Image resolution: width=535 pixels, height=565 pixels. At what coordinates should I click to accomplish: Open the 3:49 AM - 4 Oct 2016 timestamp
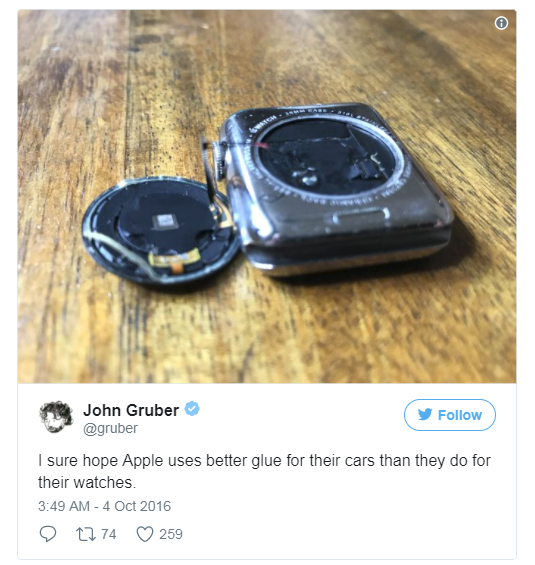pyautogui.click(x=104, y=506)
